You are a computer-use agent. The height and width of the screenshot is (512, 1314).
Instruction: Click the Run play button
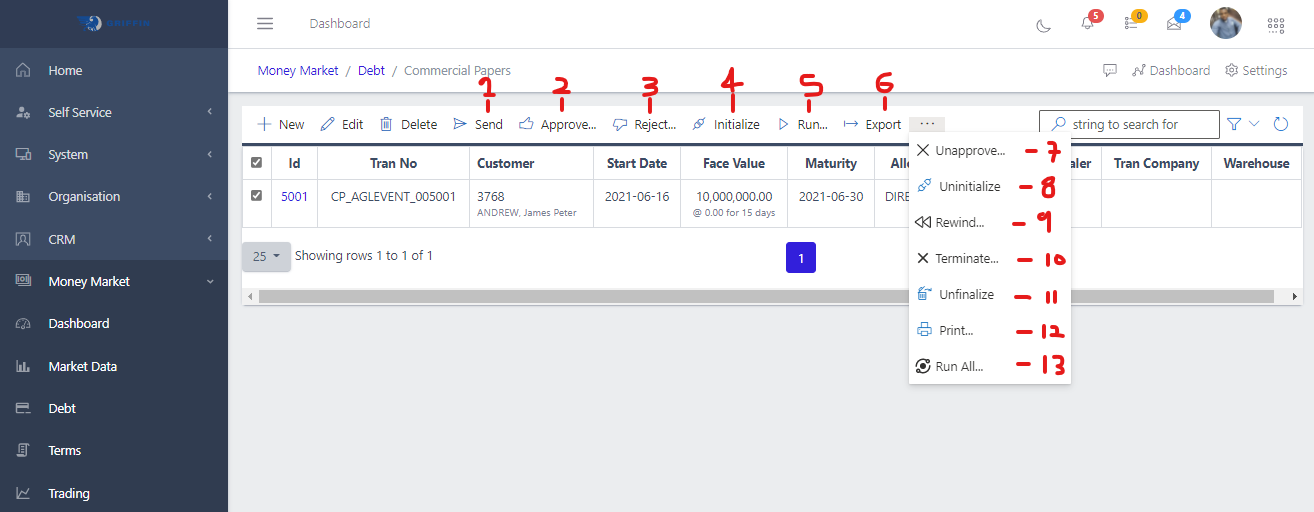point(802,124)
